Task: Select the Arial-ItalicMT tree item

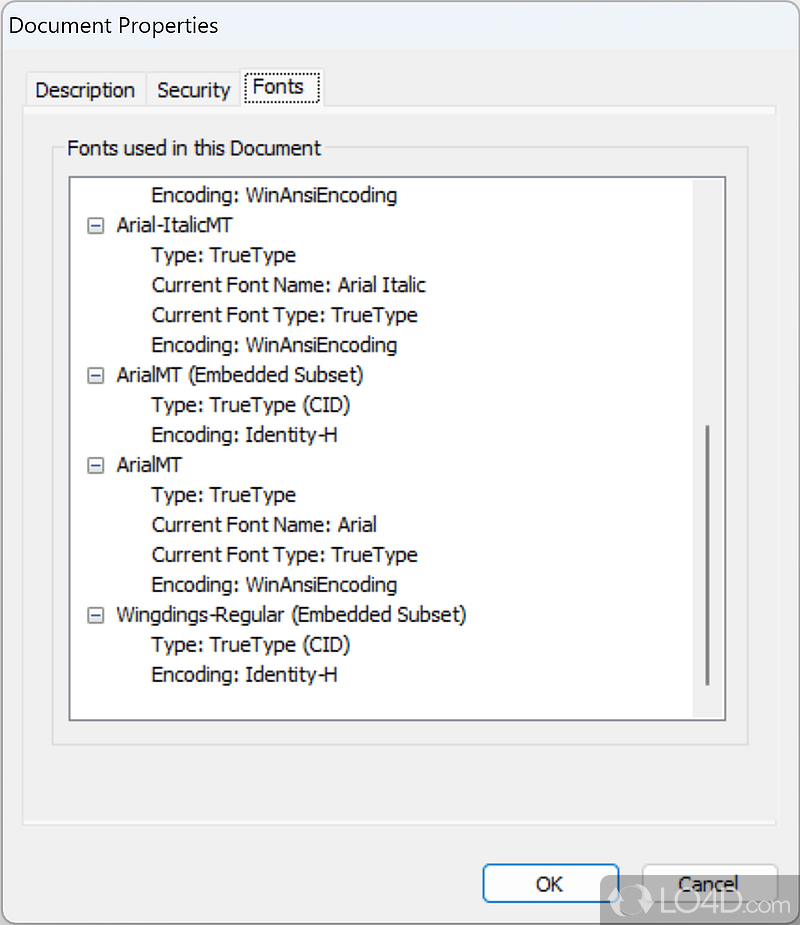Action: click(175, 225)
